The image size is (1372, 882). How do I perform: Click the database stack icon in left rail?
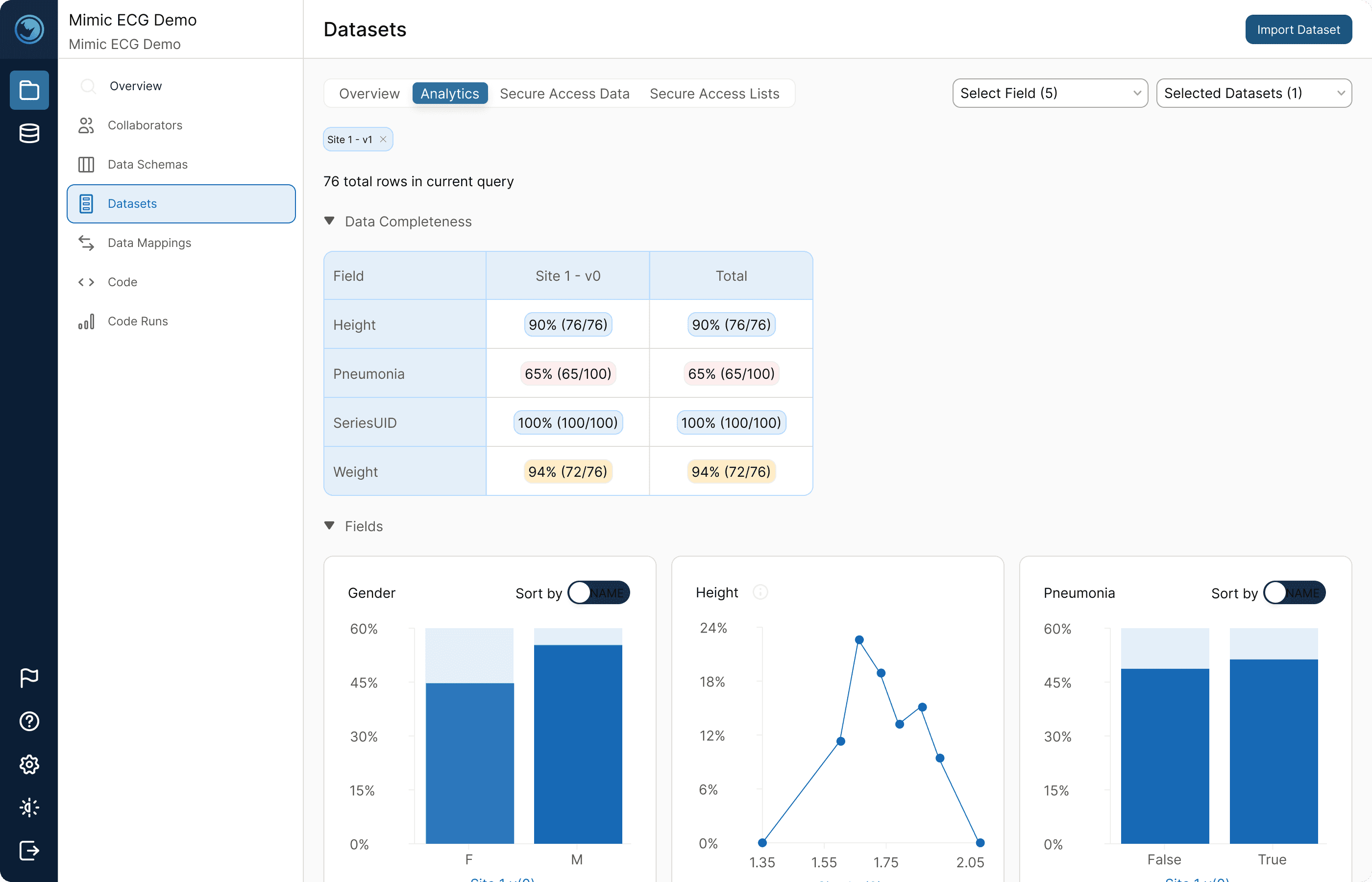pos(29,133)
